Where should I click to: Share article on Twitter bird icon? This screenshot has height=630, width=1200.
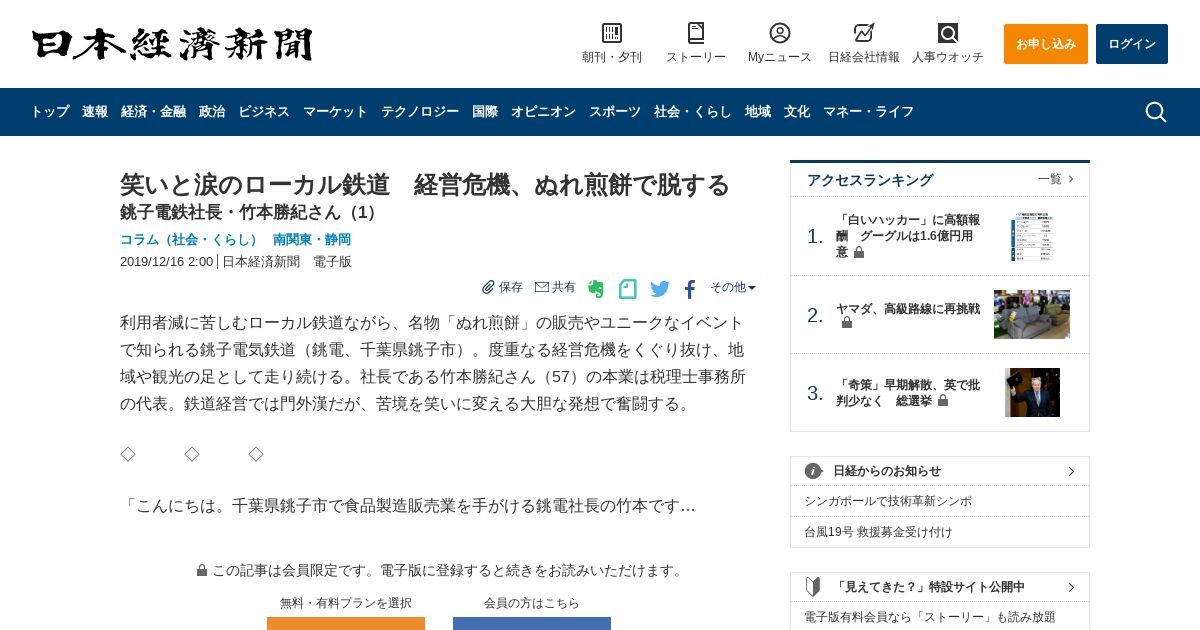point(660,289)
